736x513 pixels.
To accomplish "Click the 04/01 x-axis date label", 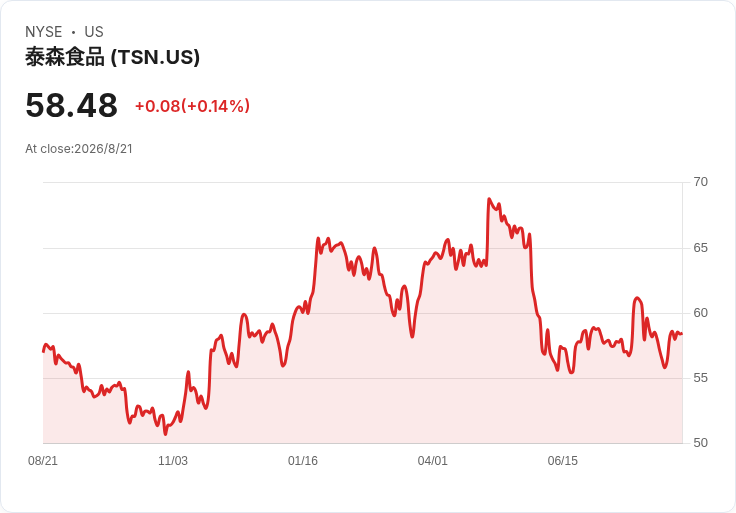I will coord(433,461).
